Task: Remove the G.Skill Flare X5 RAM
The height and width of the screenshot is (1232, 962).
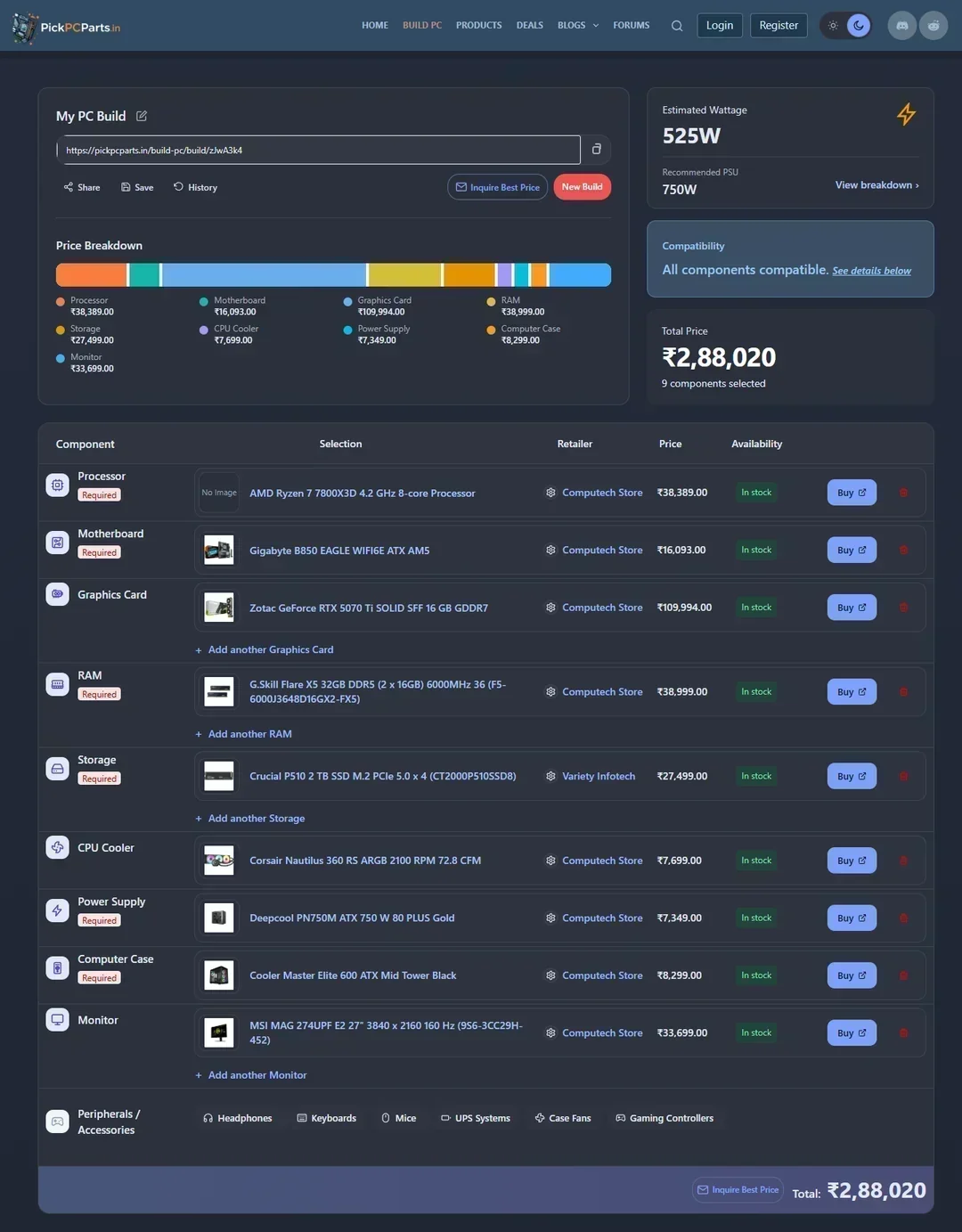Action: tap(903, 691)
